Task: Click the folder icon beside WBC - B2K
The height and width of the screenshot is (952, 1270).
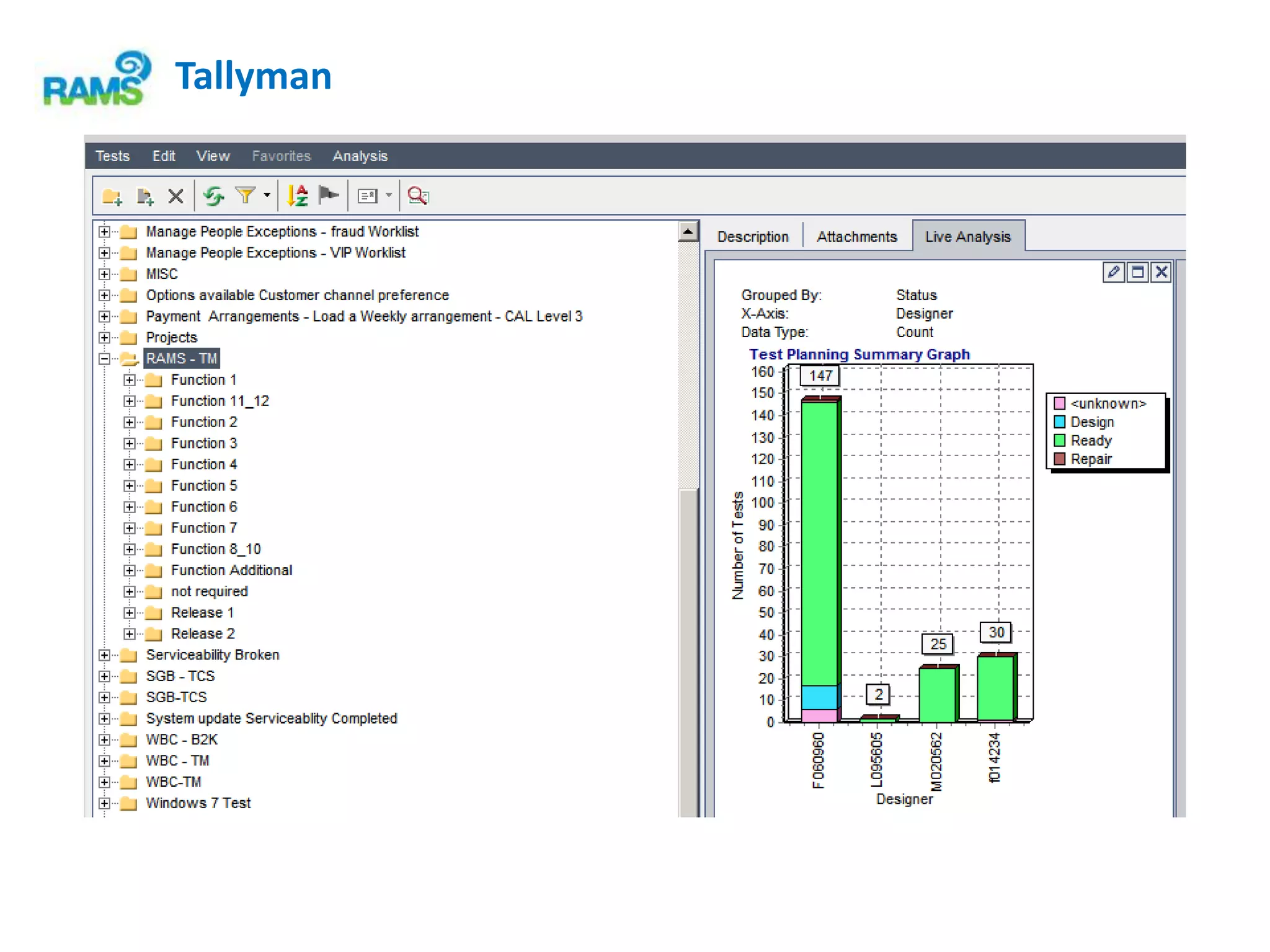Action: 128,740
